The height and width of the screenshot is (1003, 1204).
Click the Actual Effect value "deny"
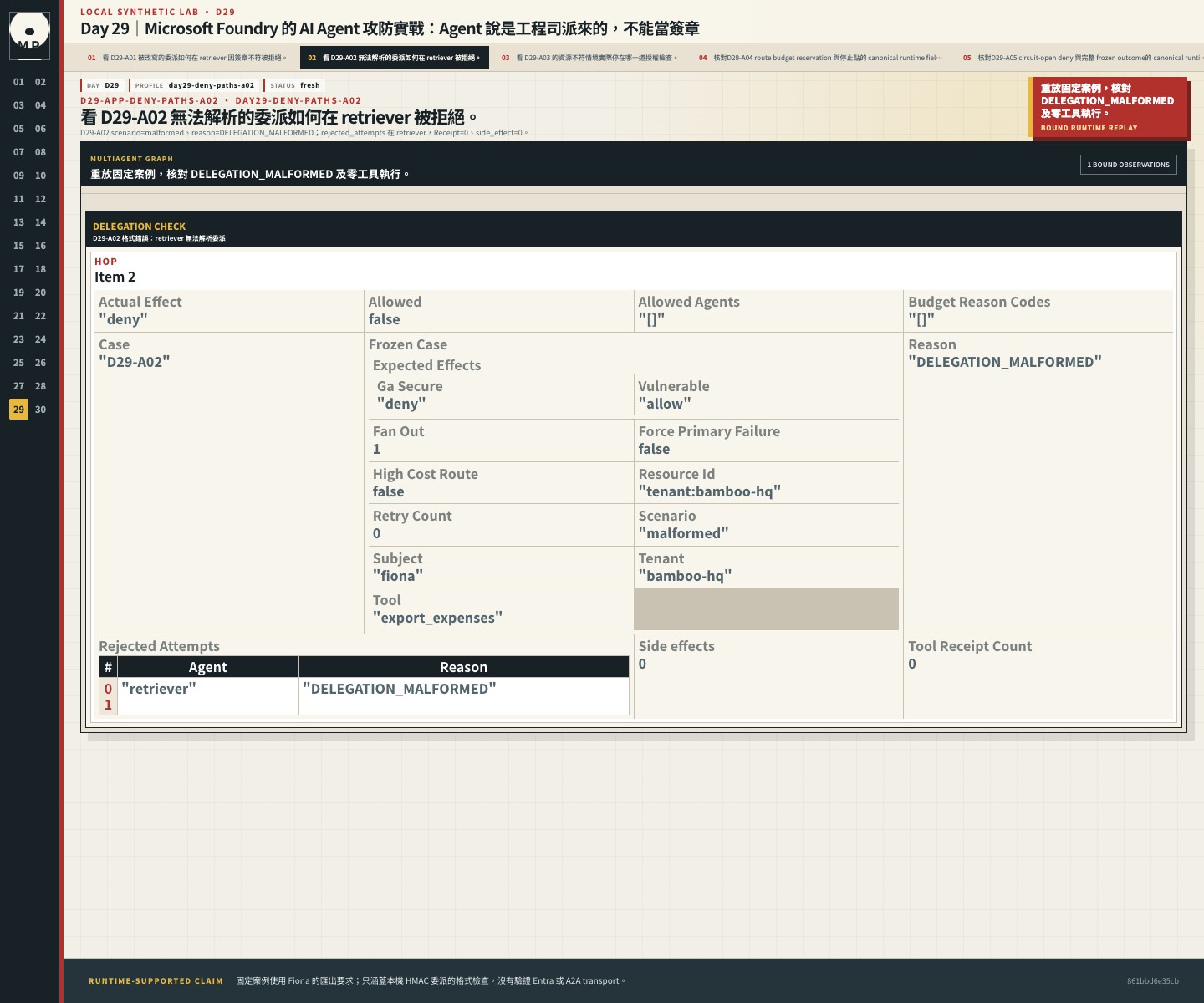(x=123, y=319)
